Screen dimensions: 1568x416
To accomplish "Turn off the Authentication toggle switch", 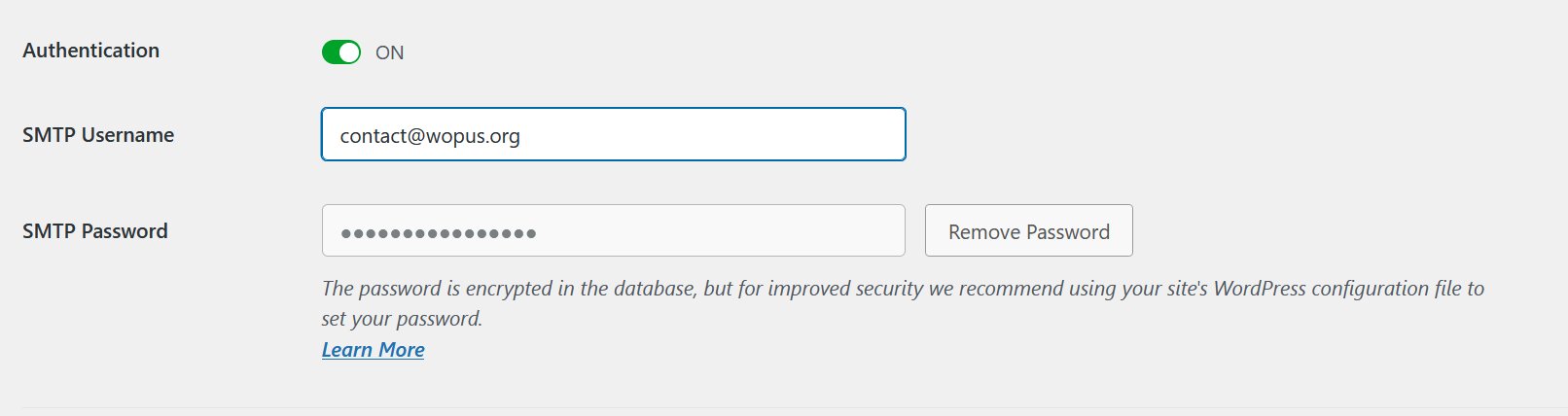I will (341, 52).
